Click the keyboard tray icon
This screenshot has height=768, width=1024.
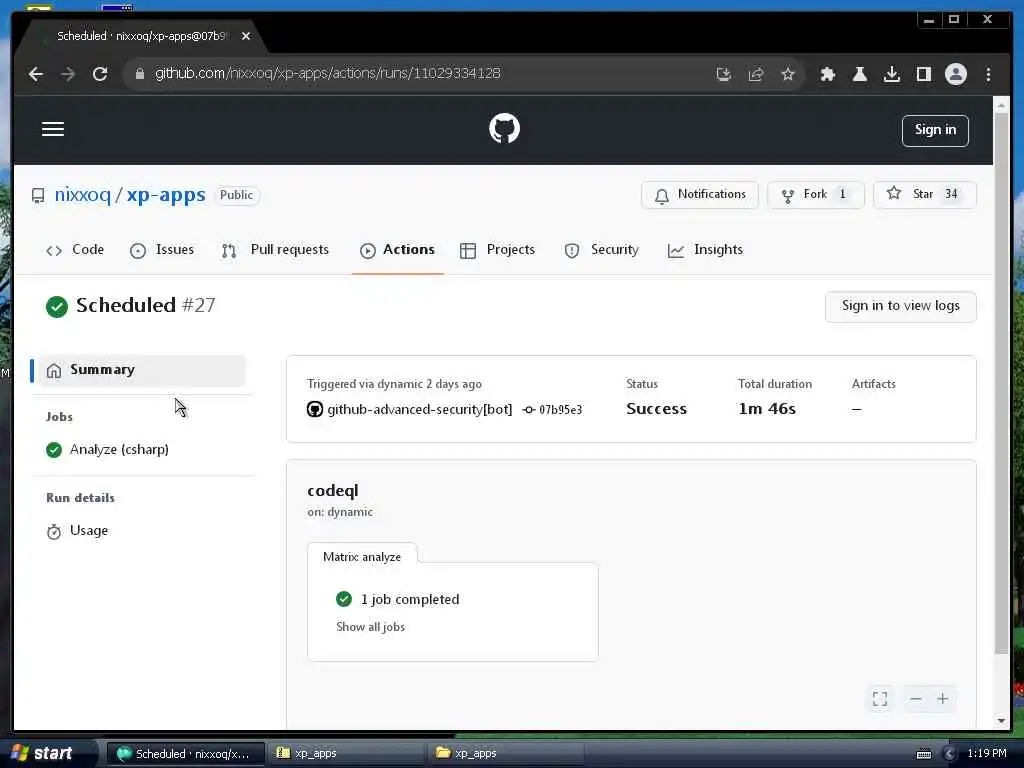923,754
